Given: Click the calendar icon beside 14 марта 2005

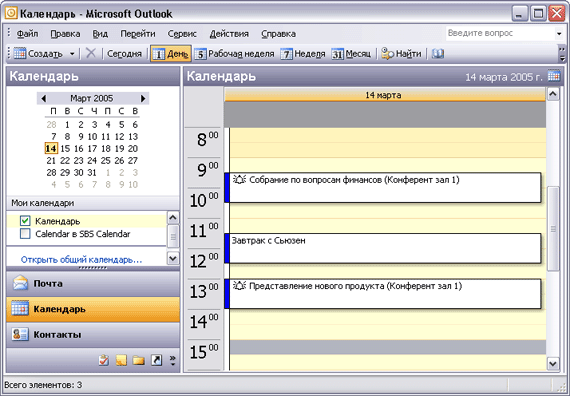Looking at the screenshot, I should (x=554, y=76).
